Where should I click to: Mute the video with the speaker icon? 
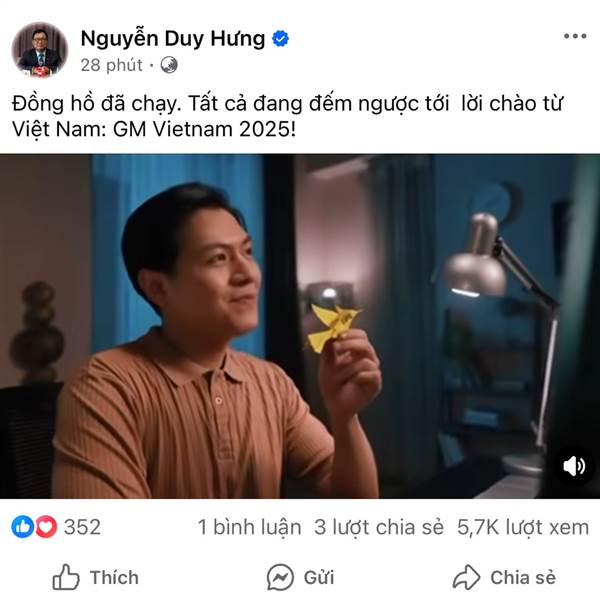point(574,466)
